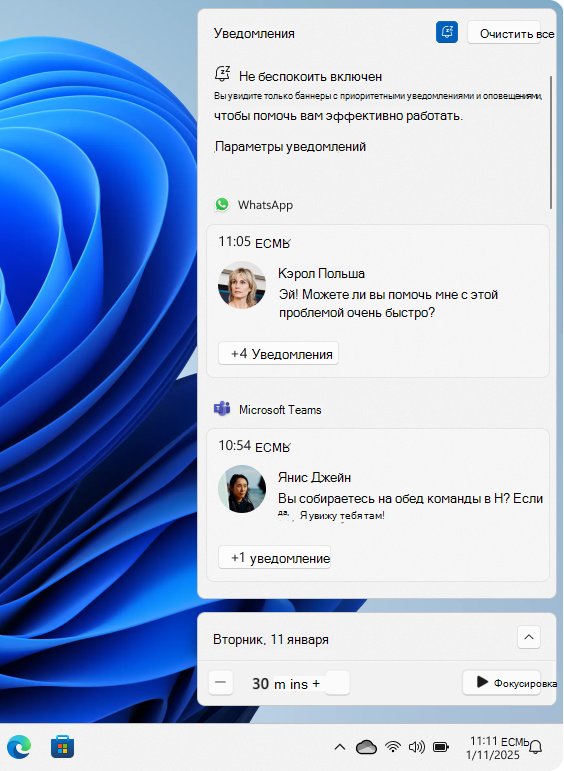Viewport: 564px width, 771px height.
Task: Start the Фокусировка focus session
Action: 502,682
